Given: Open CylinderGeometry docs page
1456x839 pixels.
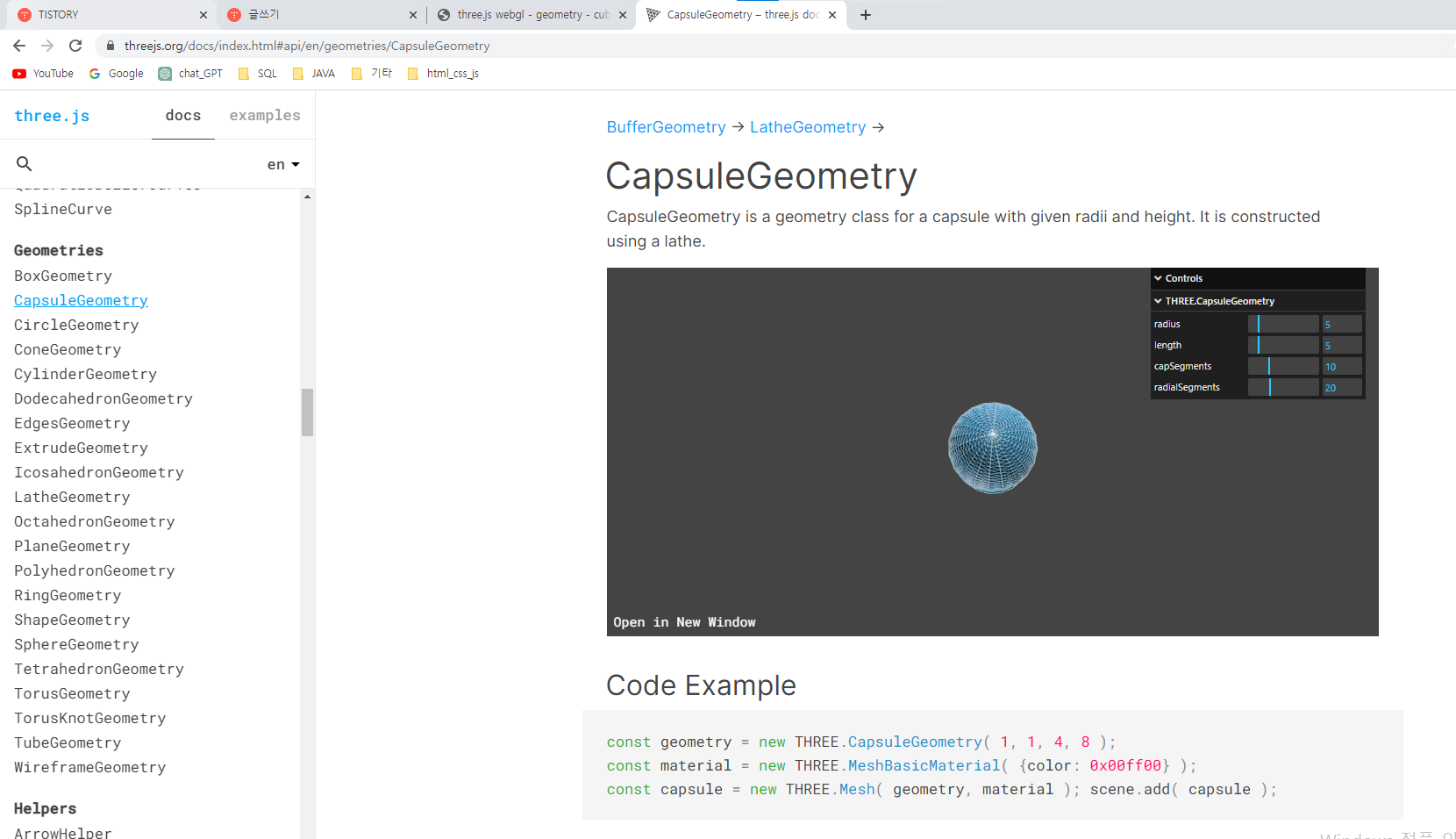Looking at the screenshot, I should tap(85, 374).
